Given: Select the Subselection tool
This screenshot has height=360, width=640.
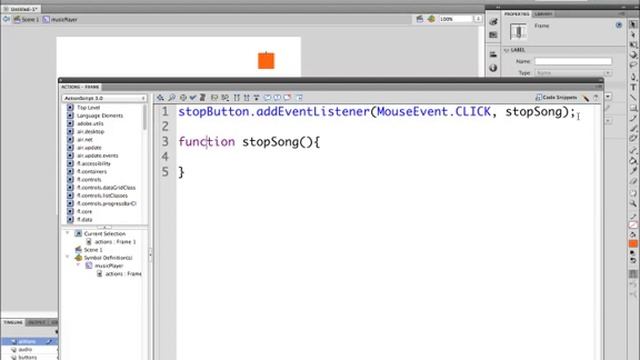Looking at the screenshot, I should coord(633,35).
